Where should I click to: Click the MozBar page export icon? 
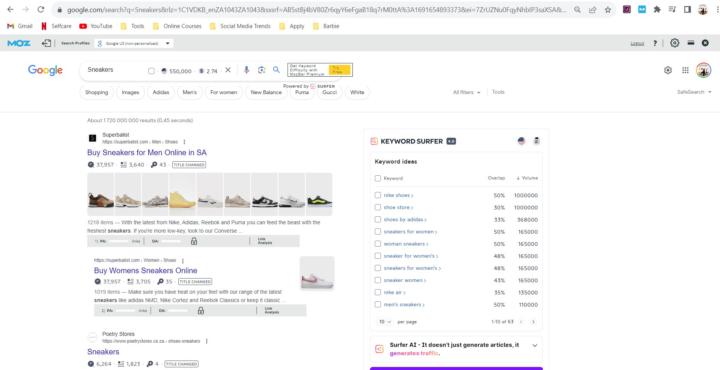[46, 43]
